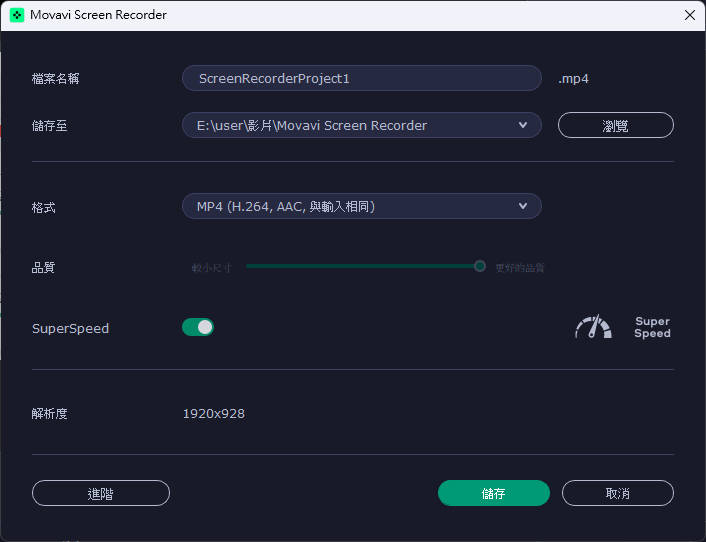Screen dimensions: 706x542
Task: Click the 品質 quality slider handle
Action: pos(480,266)
